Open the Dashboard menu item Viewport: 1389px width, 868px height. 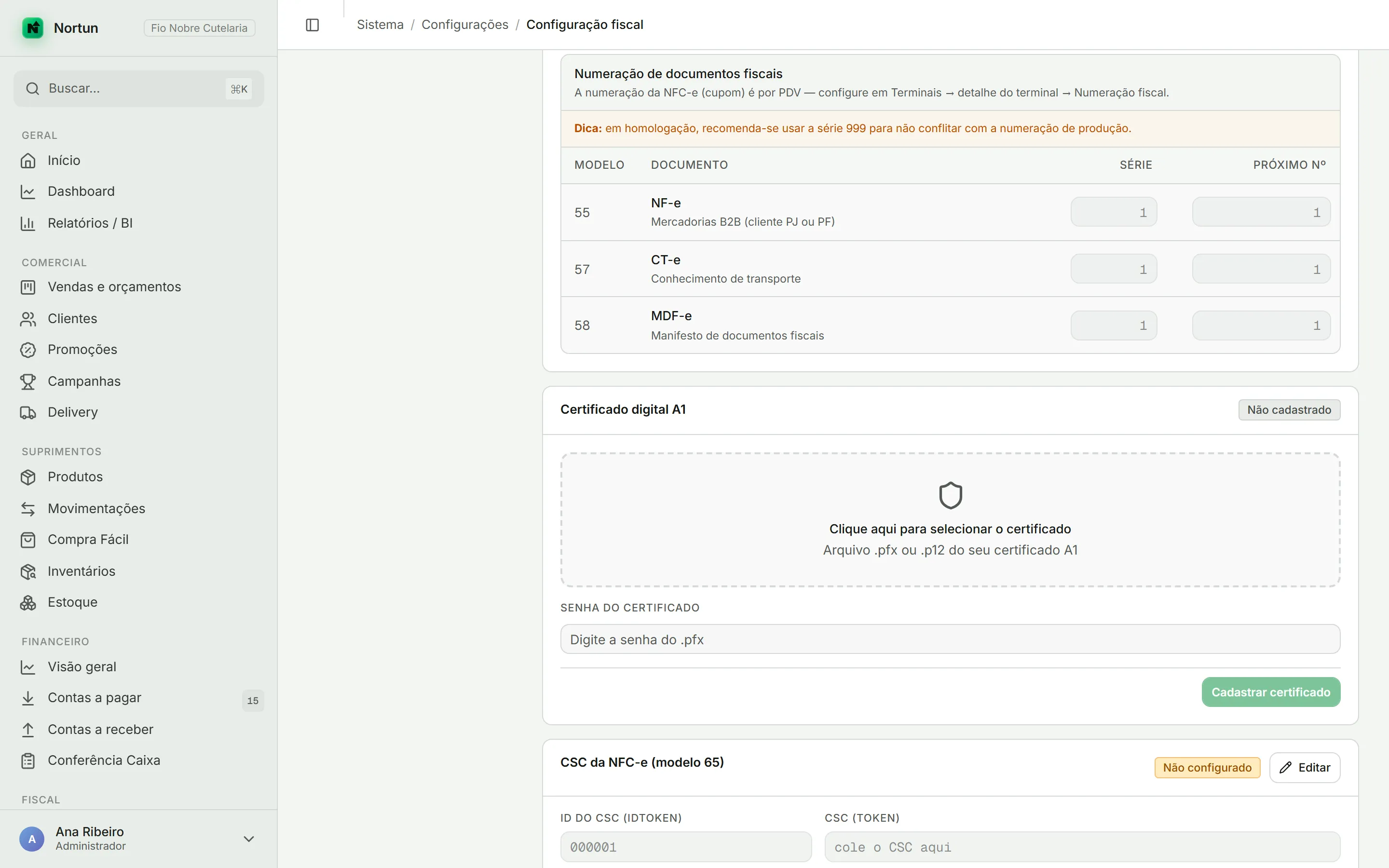coord(139,191)
